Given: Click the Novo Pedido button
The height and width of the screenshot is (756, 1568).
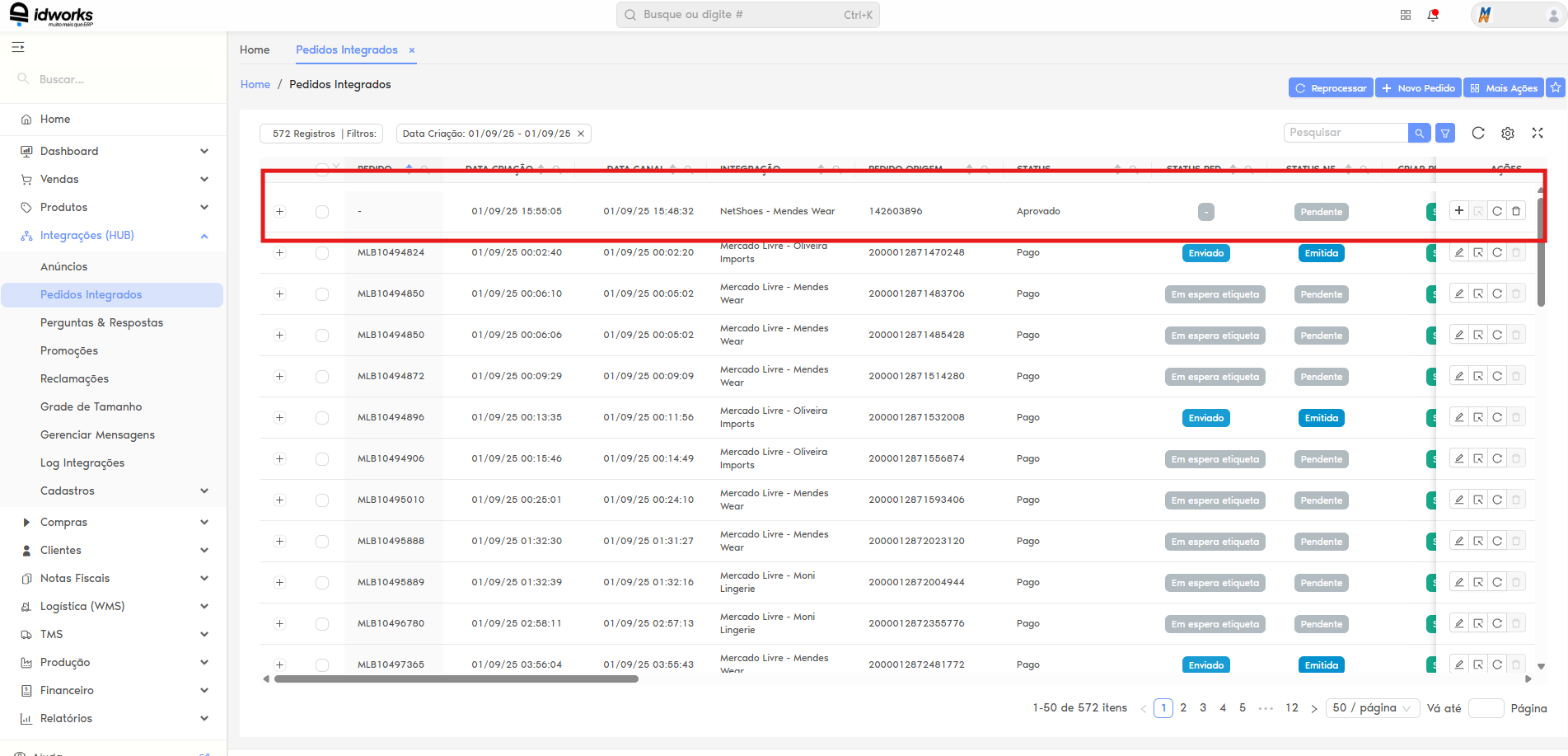Looking at the screenshot, I should (x=1418, y=87).
